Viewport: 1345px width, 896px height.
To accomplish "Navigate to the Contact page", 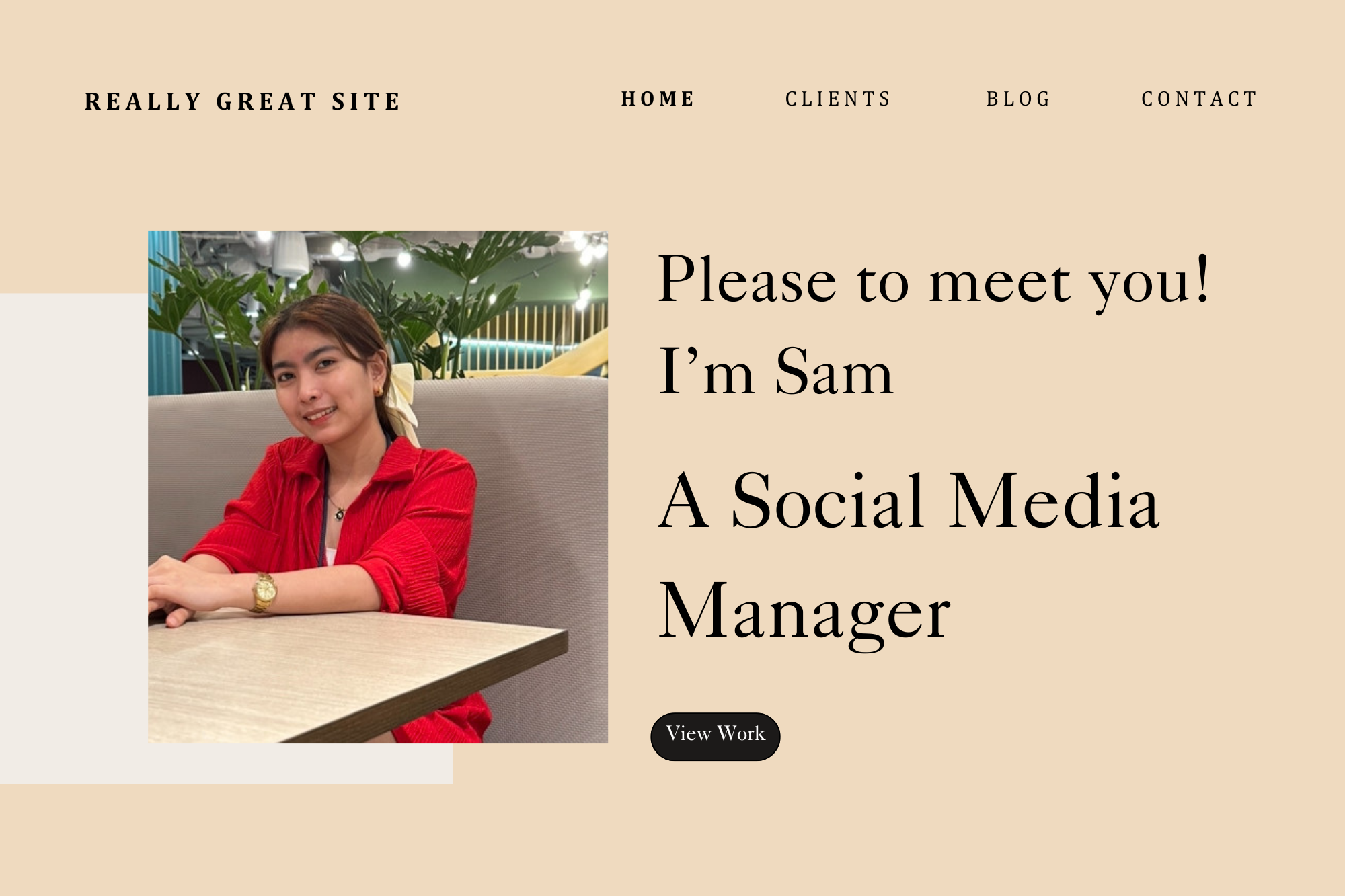I will [1199, 99].
